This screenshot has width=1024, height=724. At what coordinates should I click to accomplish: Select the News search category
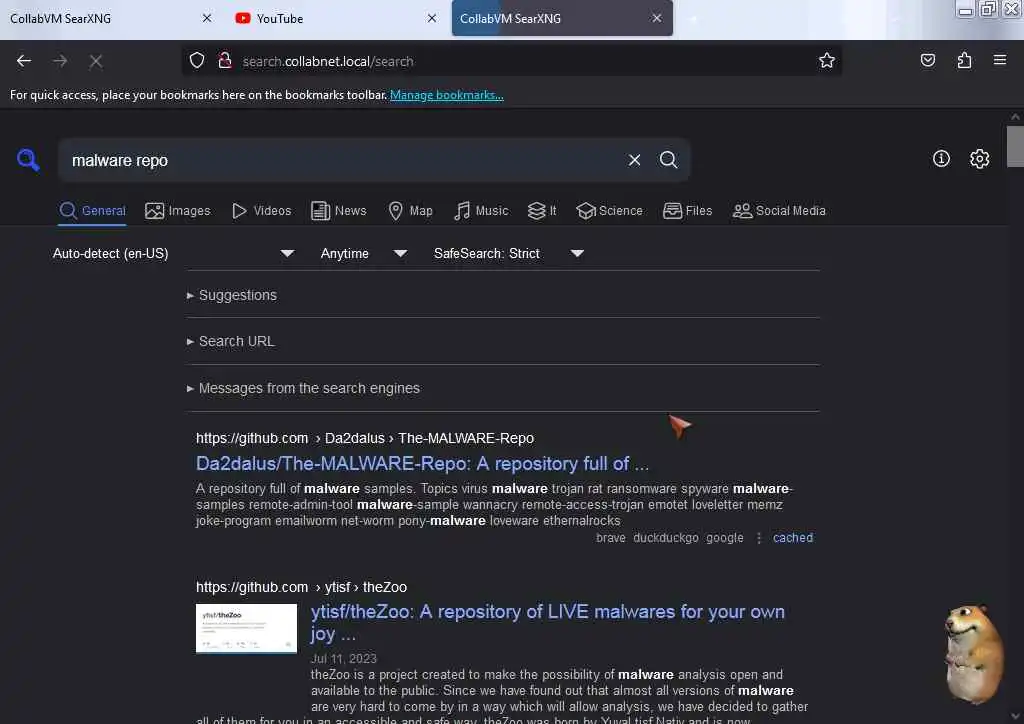pos(338,211)
